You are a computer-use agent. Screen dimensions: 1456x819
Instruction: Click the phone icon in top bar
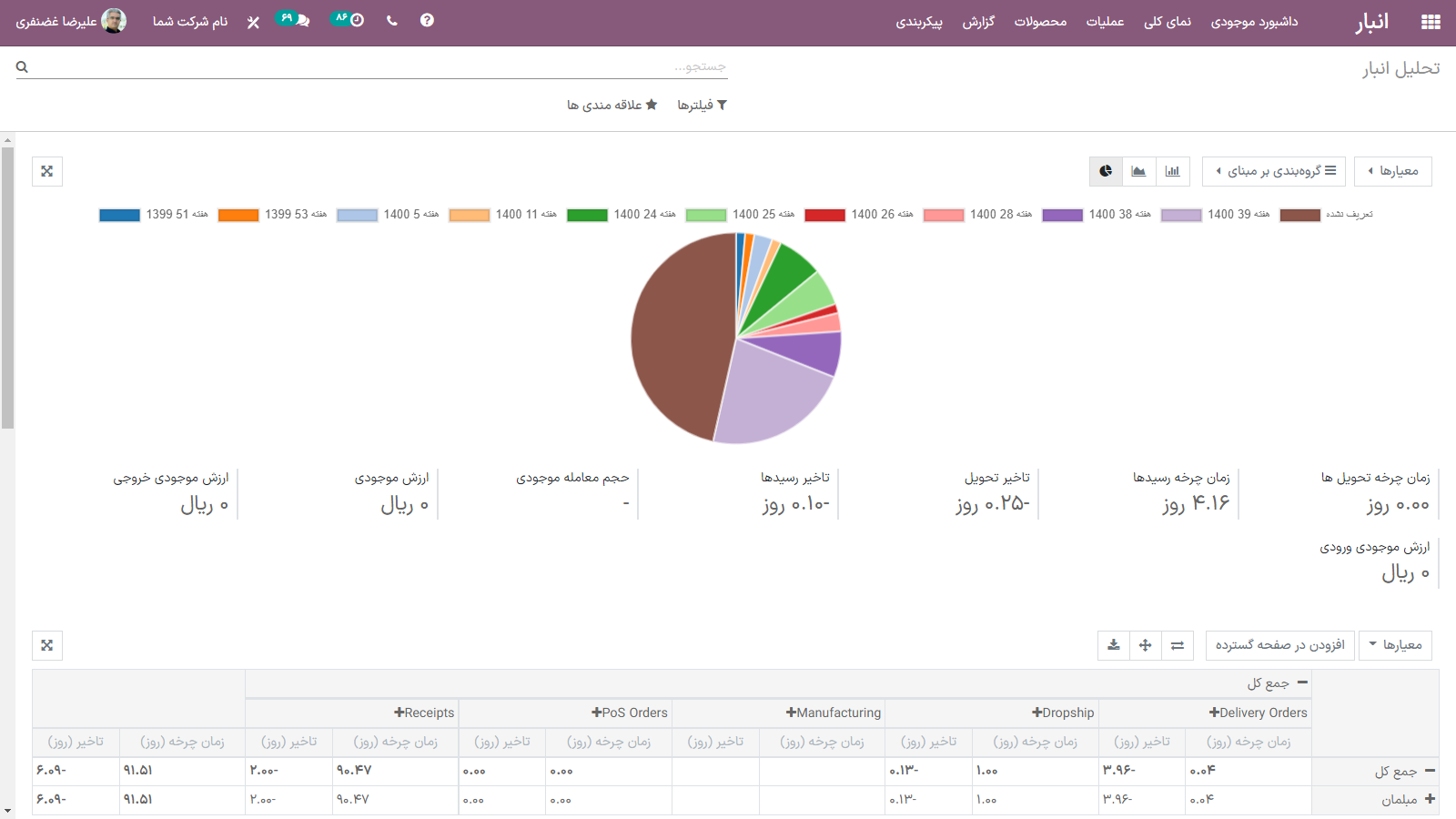[391, 21]
